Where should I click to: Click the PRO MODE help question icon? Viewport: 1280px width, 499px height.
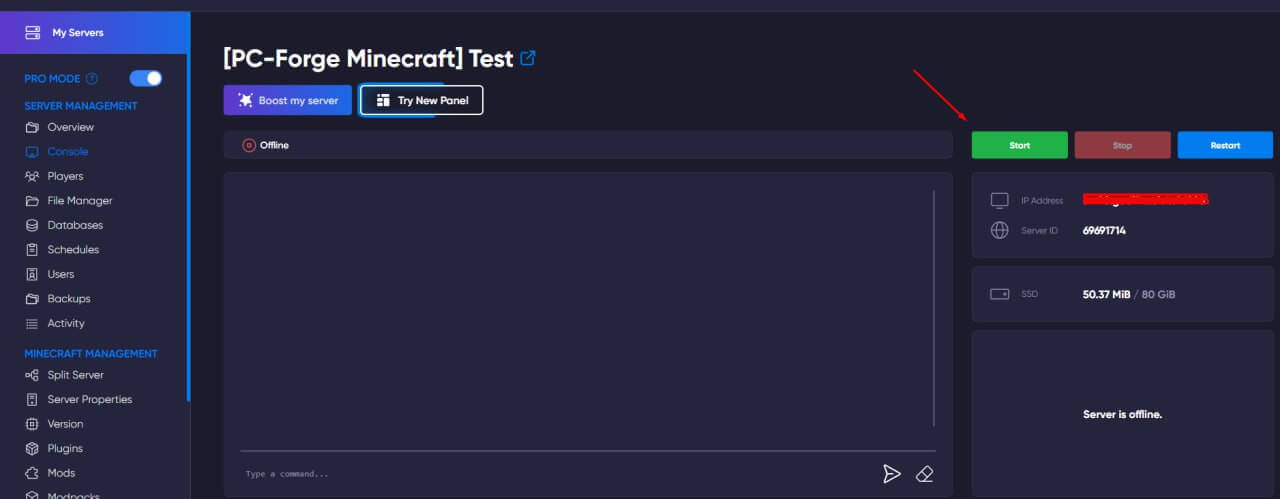[x=92, y=79]
